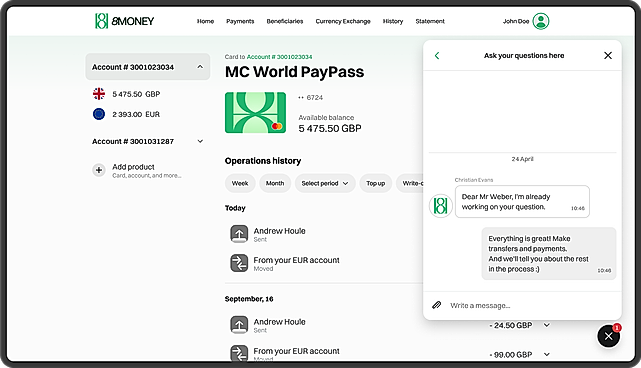Open John Doe profile avatar
Viewport: 641px width, 368px height.
(540, 21)
